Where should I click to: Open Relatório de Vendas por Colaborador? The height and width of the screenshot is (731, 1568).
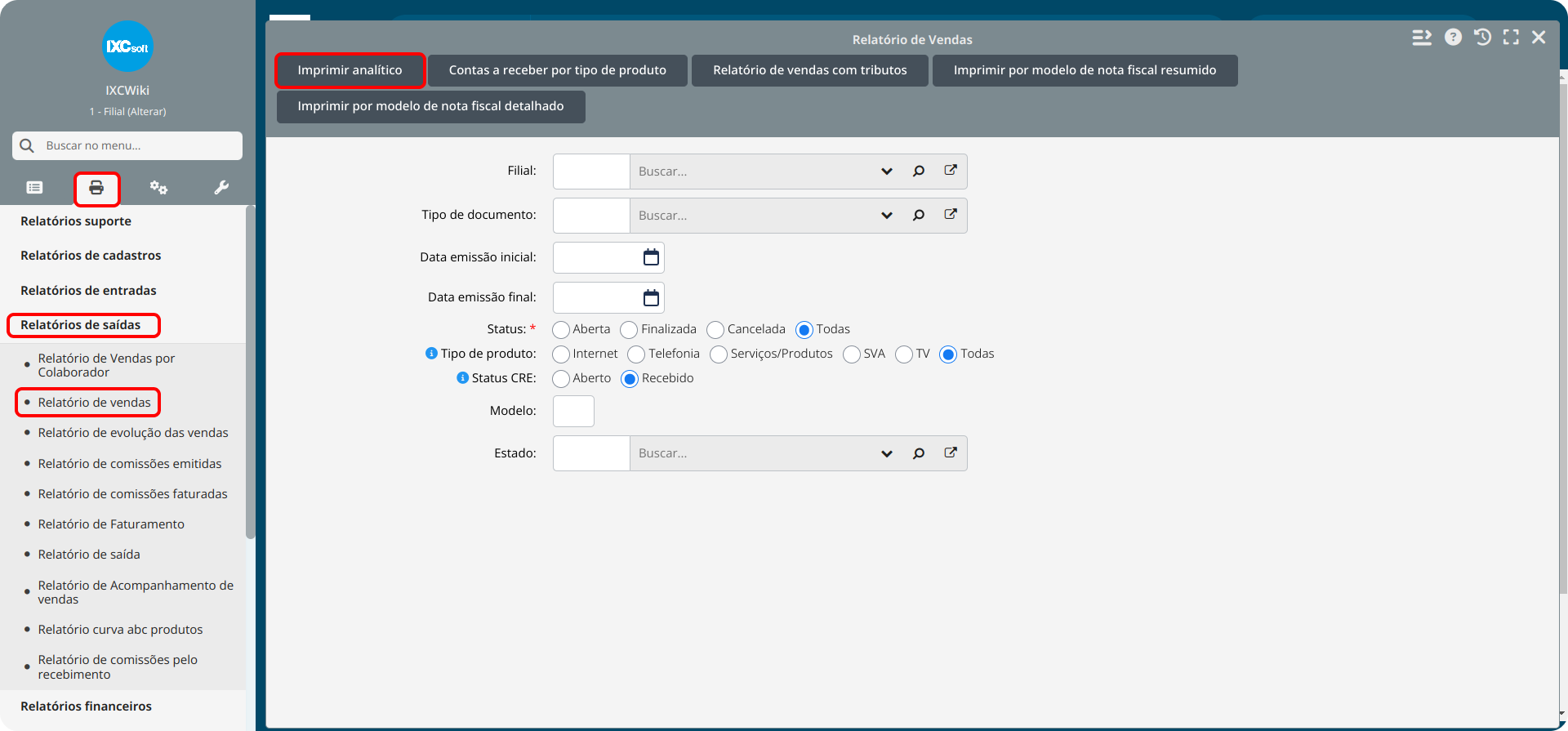pos(106,365)
